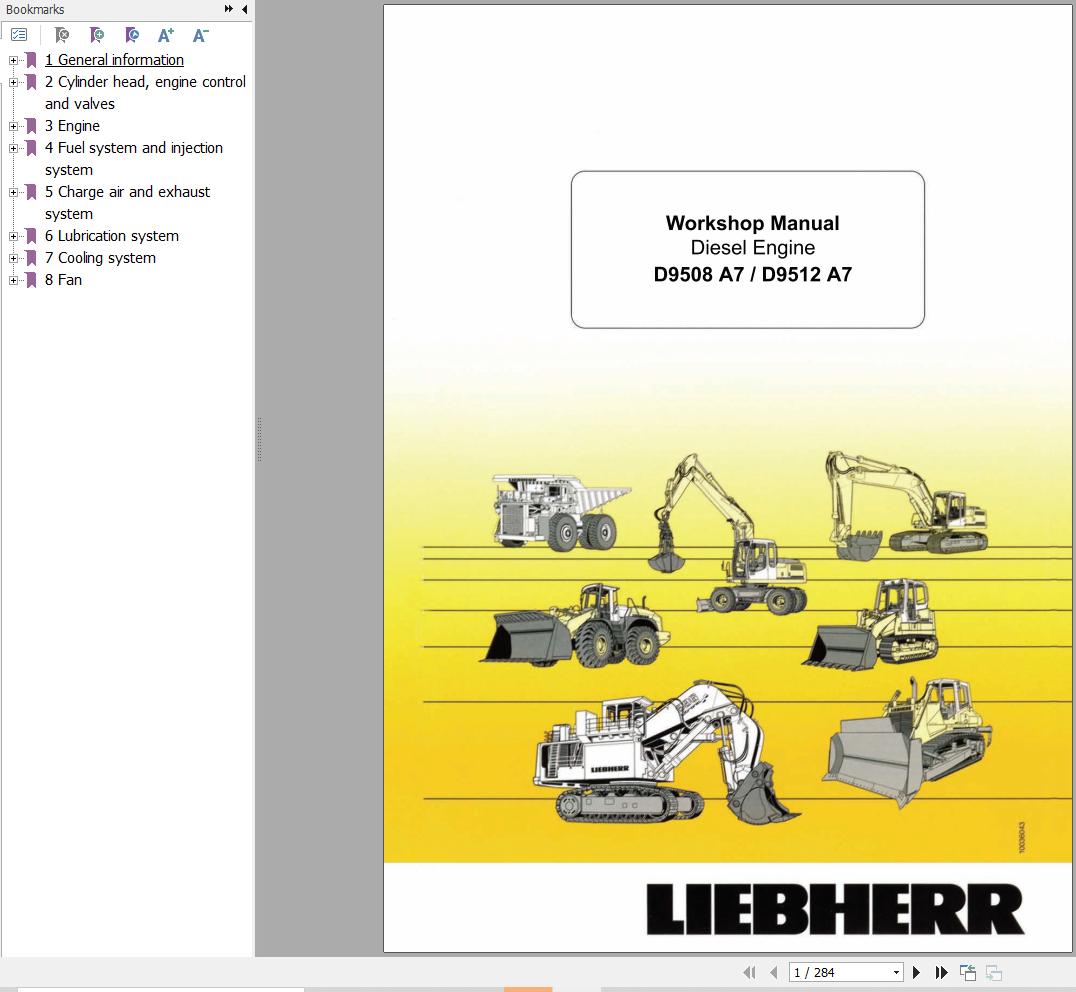Click the D9508 A7 / D9512 A7 model text
1076x992 pixels.
coord(752,274)
